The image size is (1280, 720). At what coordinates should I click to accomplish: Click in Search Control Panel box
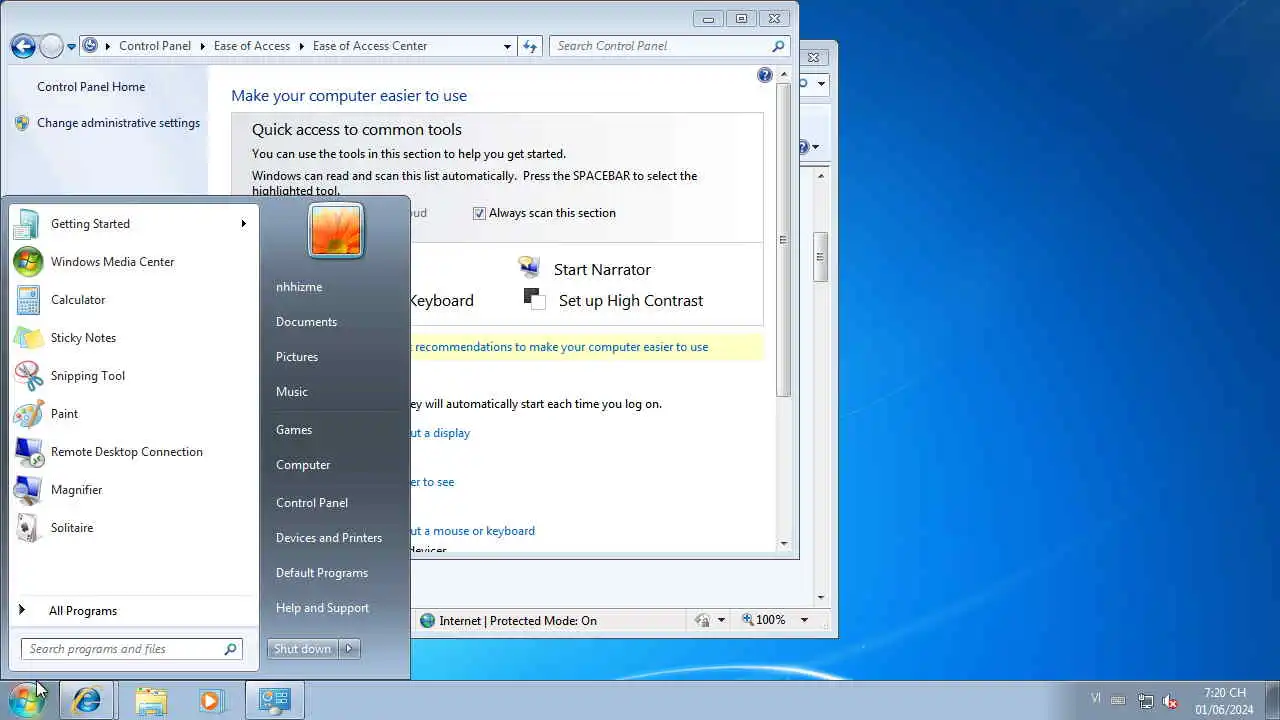pyautogui.click(x=660, y=46)
